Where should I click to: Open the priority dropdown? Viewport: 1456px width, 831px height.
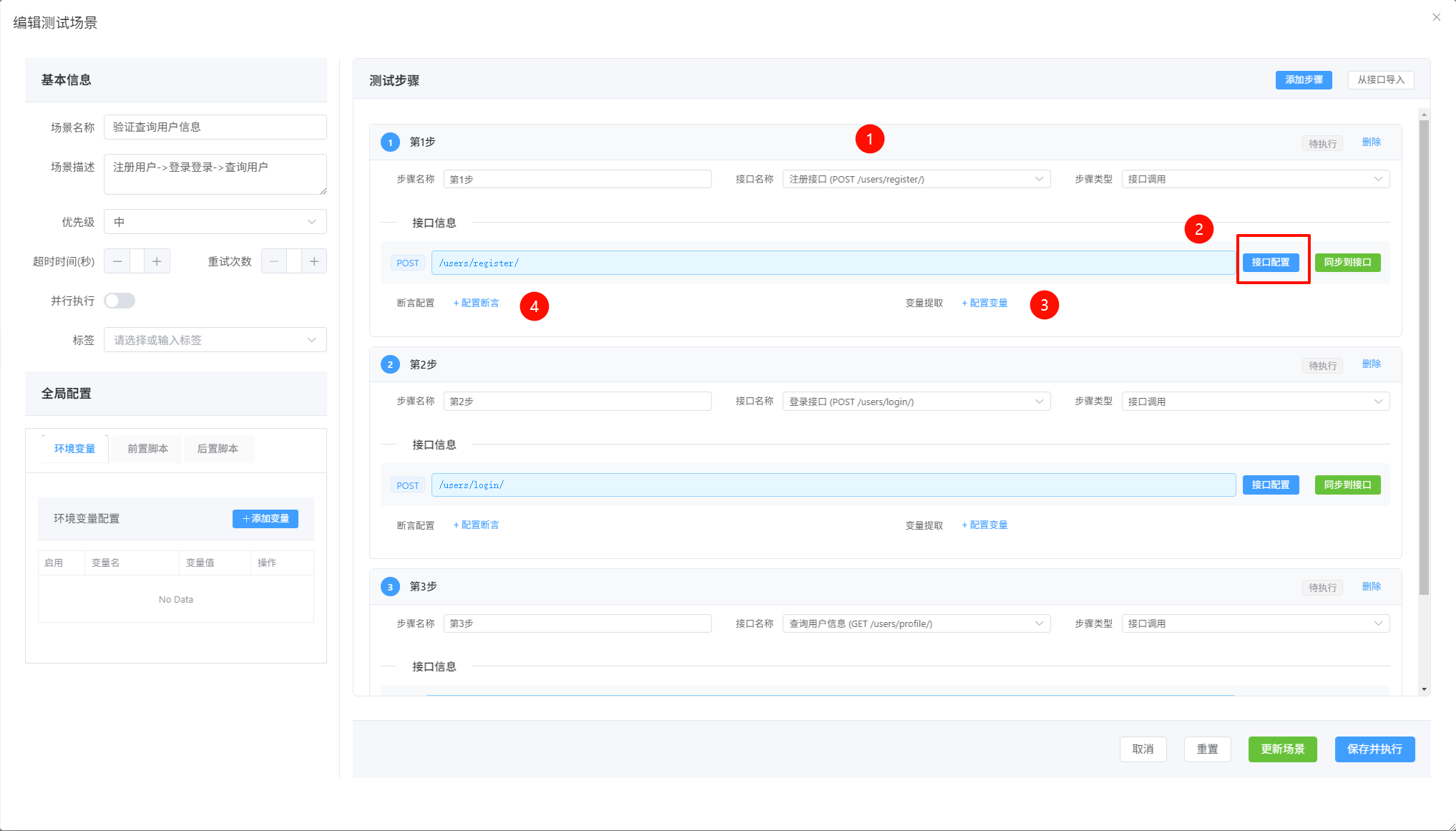(x=215, y=222)
